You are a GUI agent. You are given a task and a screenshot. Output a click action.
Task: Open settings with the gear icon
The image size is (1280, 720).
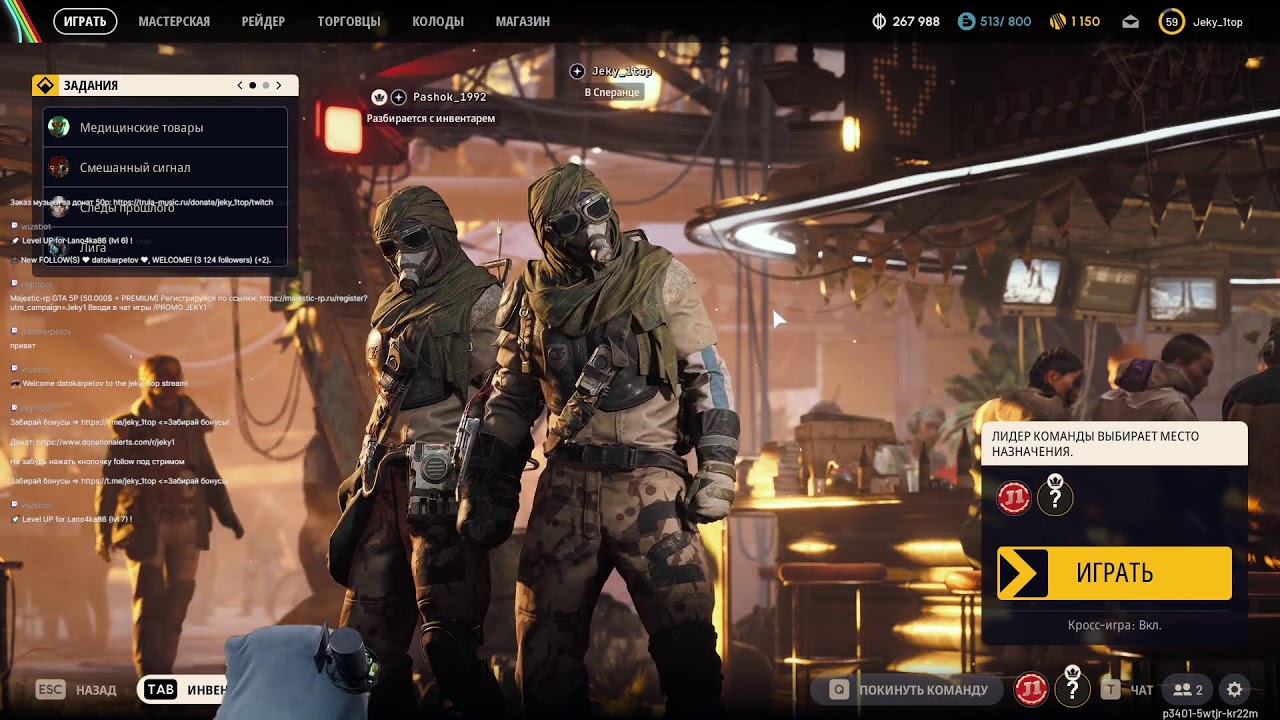(1235, 690)
